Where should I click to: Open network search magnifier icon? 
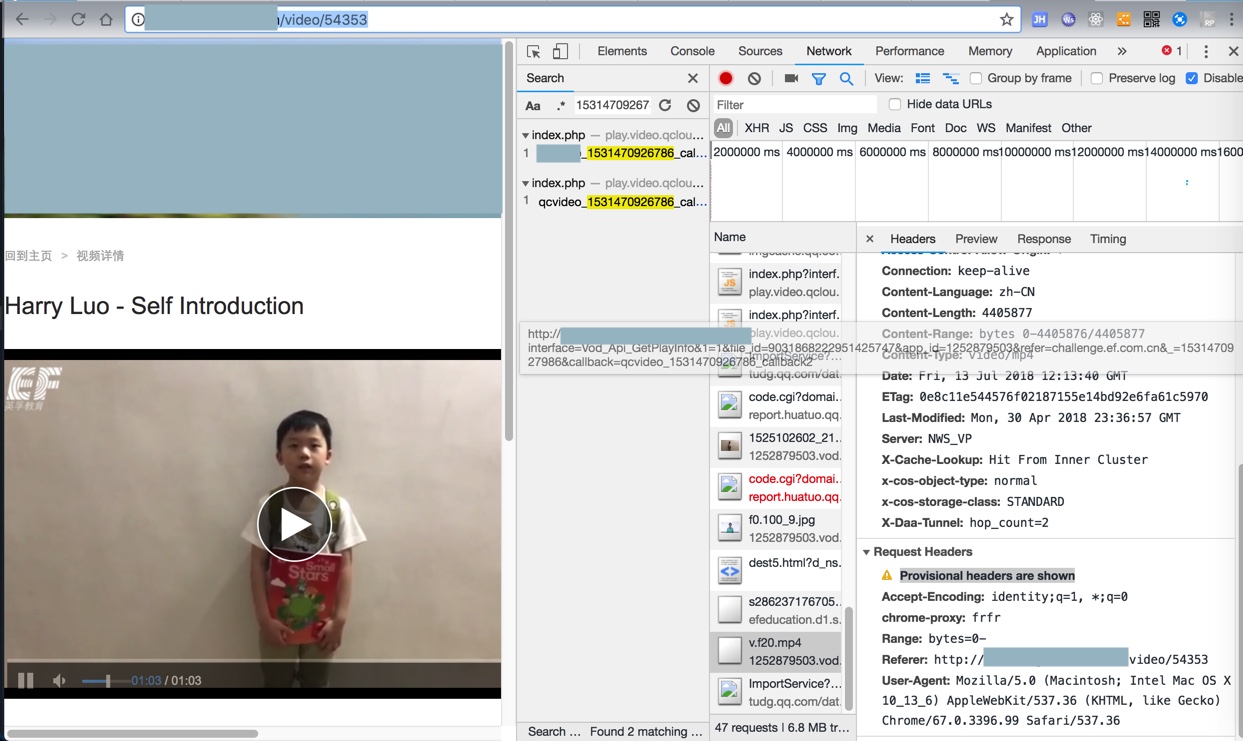[x=846, y=78]
